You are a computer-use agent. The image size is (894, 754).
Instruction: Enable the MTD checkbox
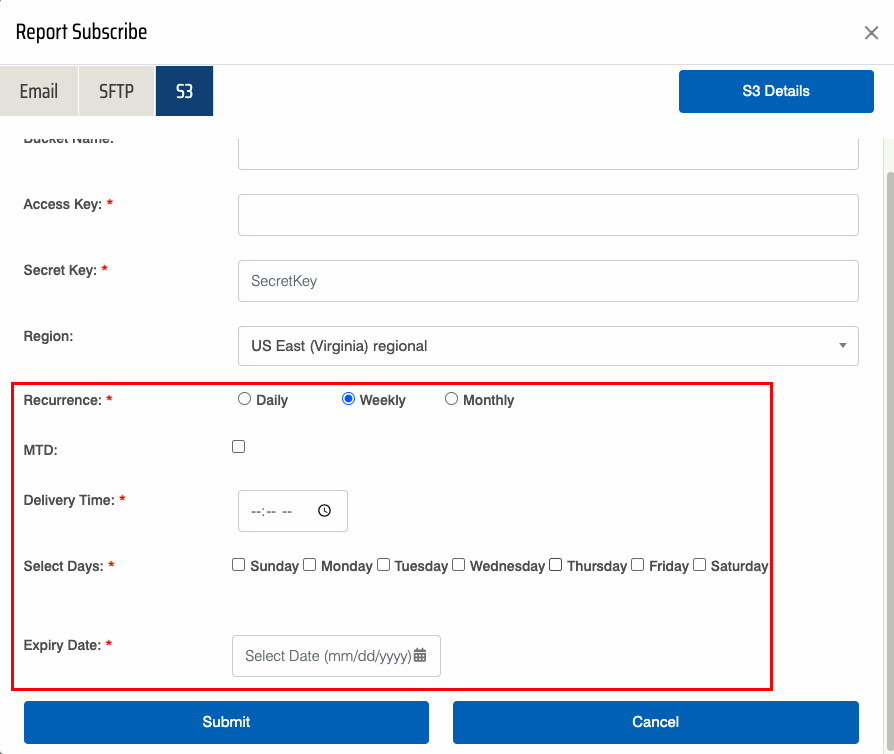pyautogui.click(x=238, y=447)
